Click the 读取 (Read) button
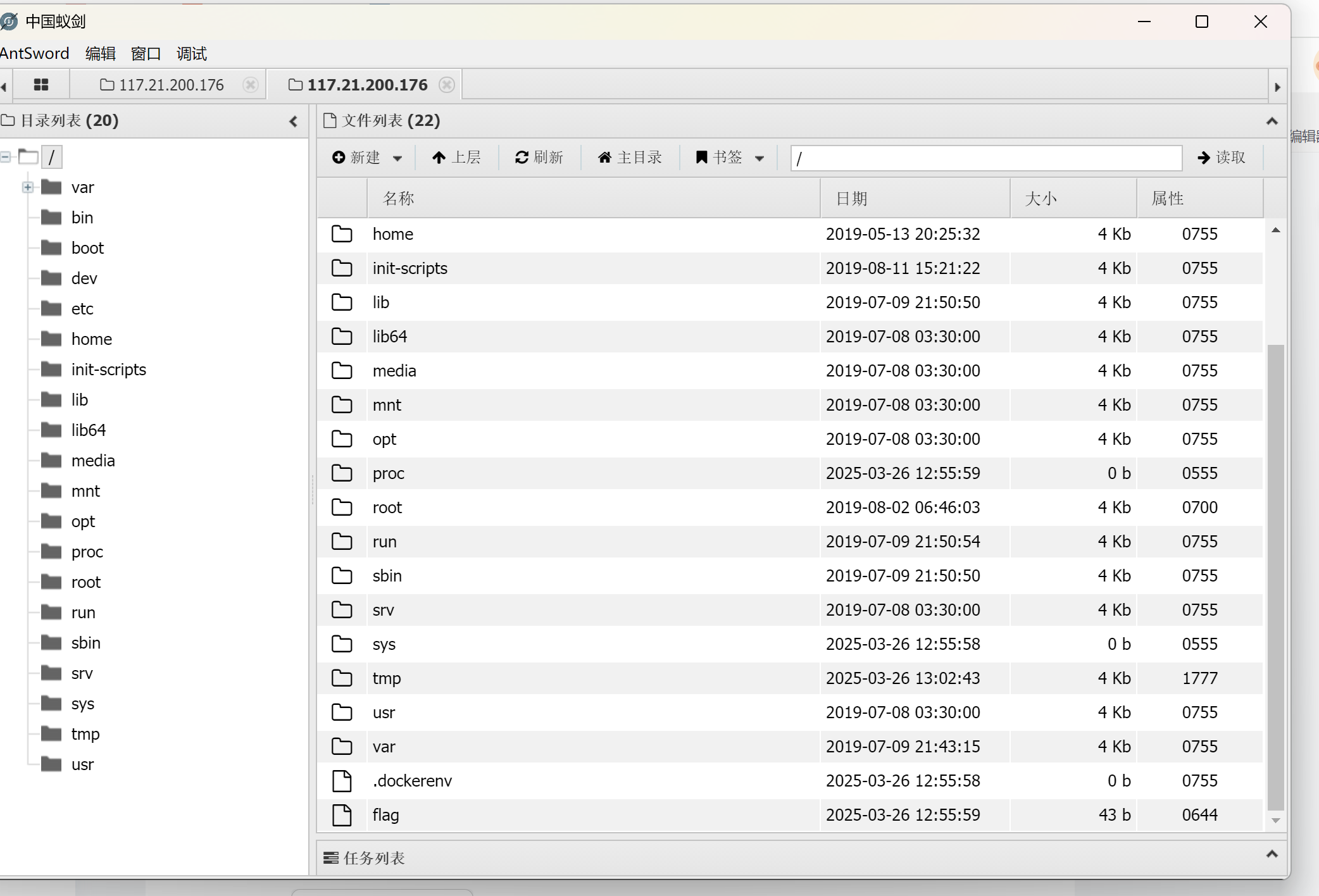The image size is (1319, 896). pyautogui.click(x=1222, y=158)
